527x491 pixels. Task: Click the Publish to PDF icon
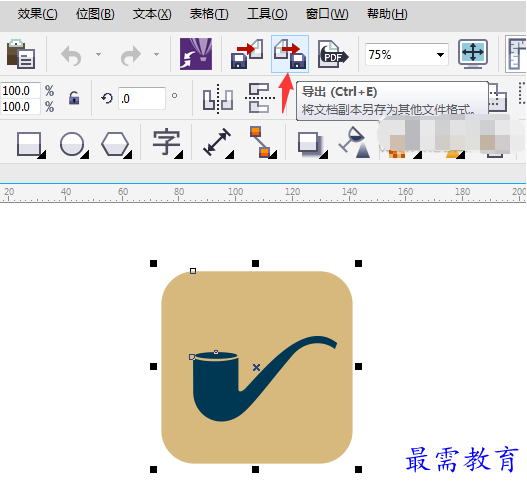tap(333, 54)
